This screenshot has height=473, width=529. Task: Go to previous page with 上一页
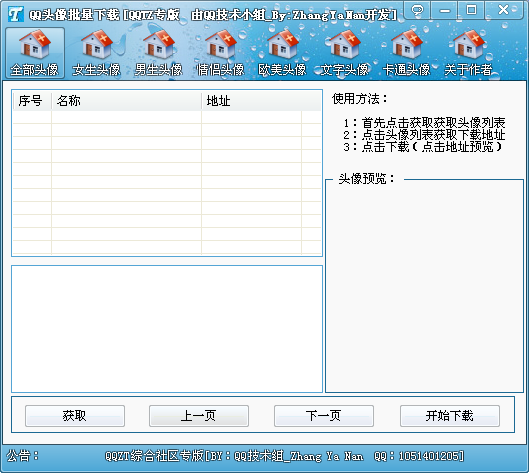tap(199, 416)
